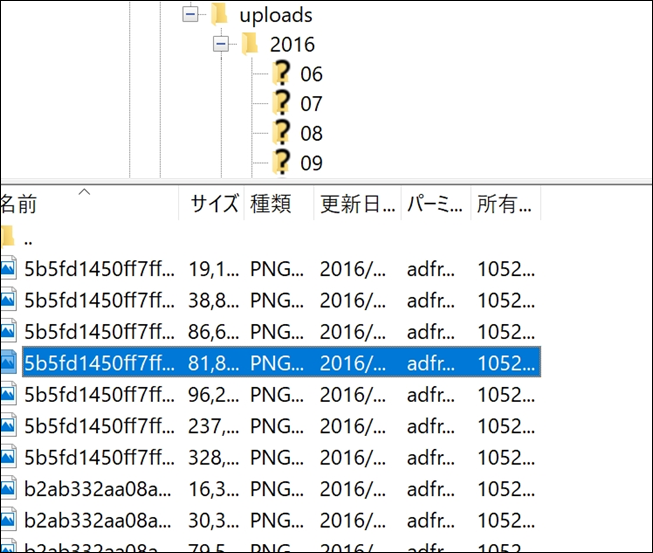
Task: Click image icon of the 237,... file
Action: tap(8, 425)
